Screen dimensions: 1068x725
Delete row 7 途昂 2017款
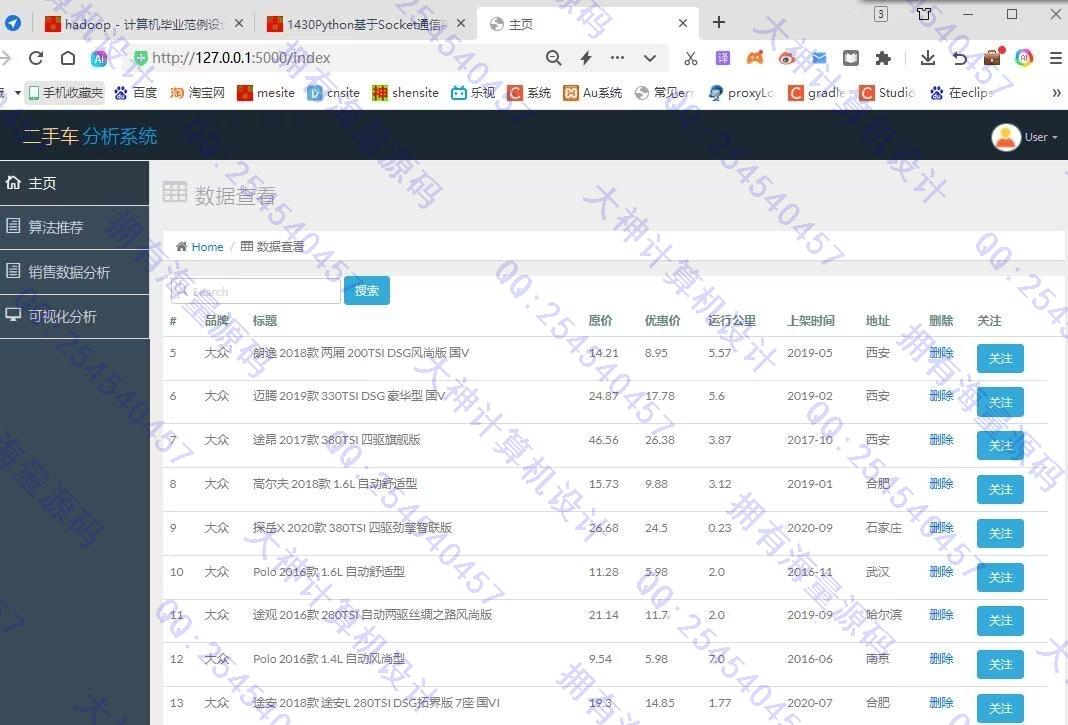point(941,440)
